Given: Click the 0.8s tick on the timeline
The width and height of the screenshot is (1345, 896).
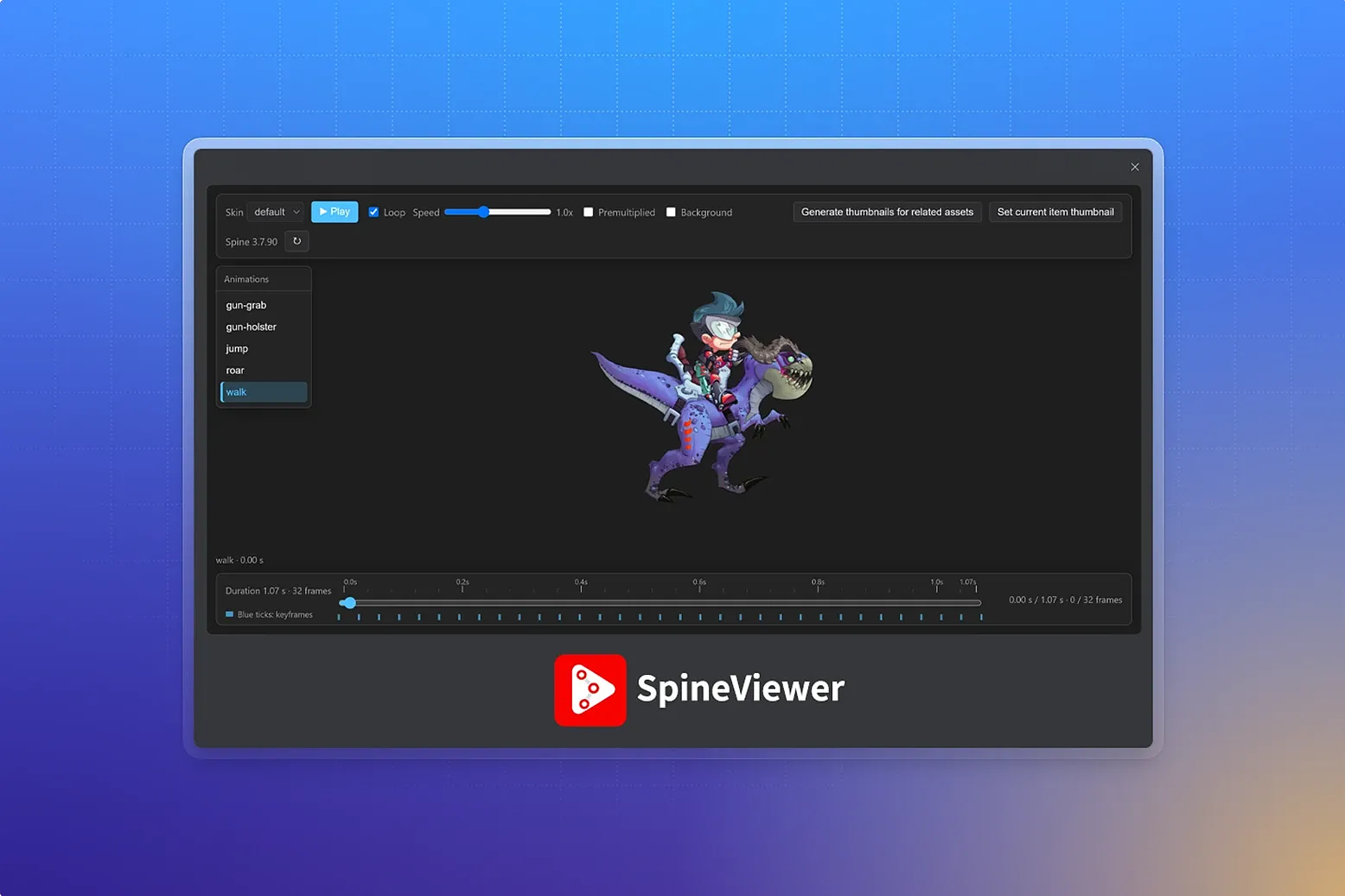Looking at the screenshot, I should (818, 585).
